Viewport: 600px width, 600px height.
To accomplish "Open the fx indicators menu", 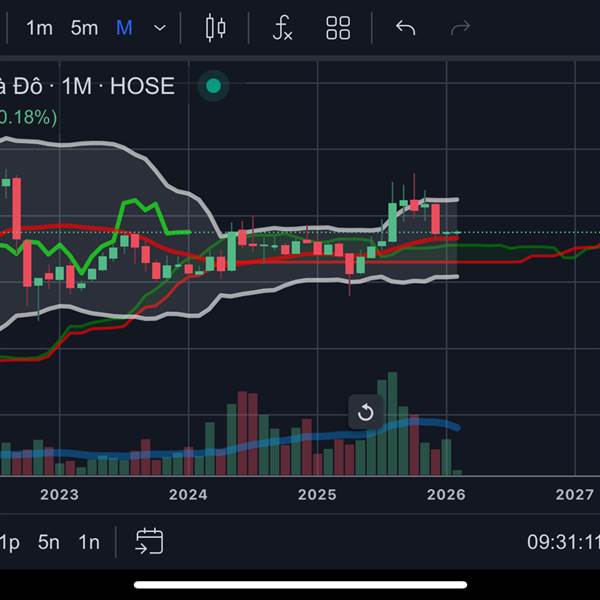I will 282,28.
